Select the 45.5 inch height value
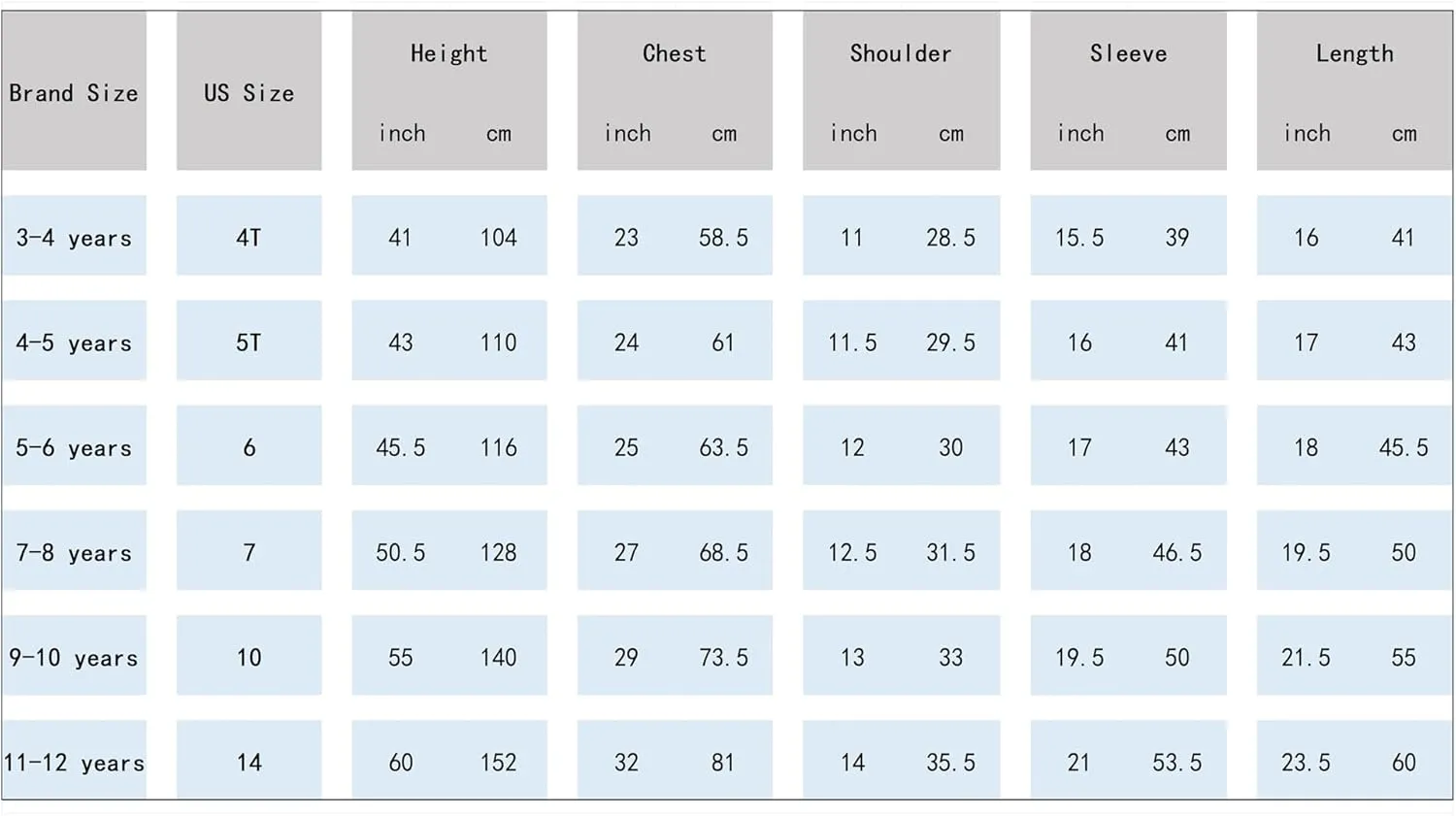Viewport: 1456px width, 816px height. click(x=401, y=447)
